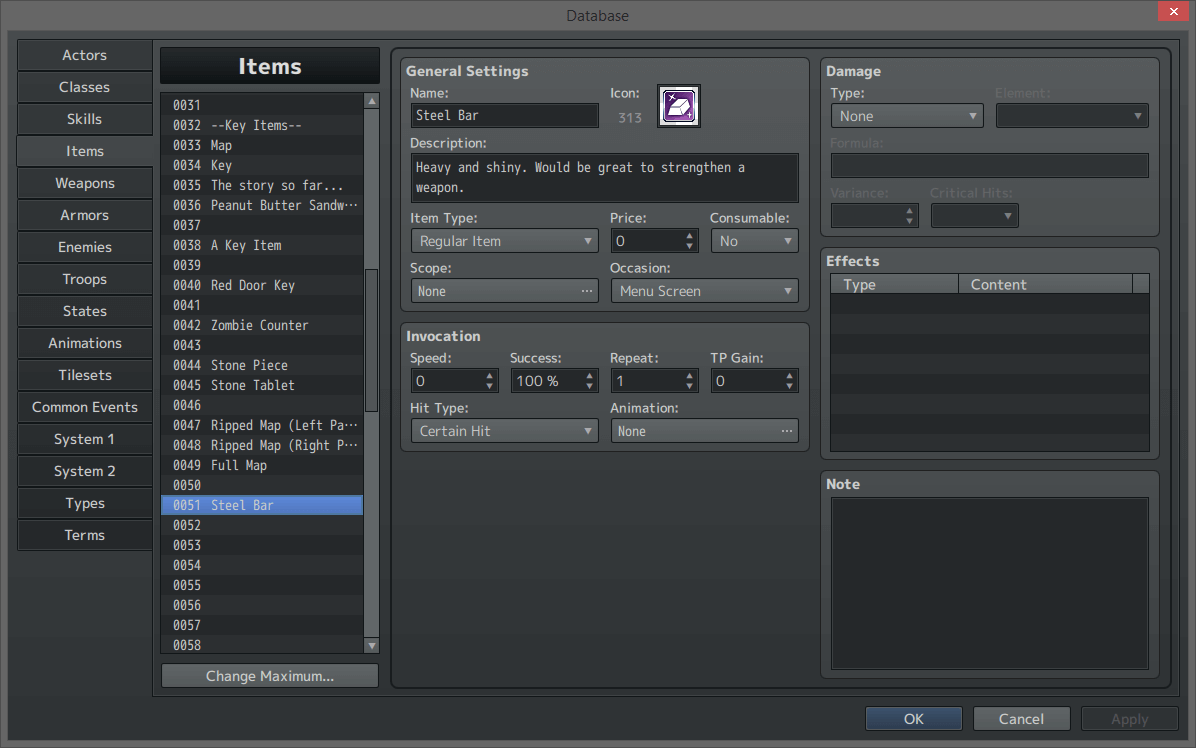Image resolution: width=1196 pixels, height=748 pixels.
Task: Open the Consumable dropdown
Action: (754, 241)
